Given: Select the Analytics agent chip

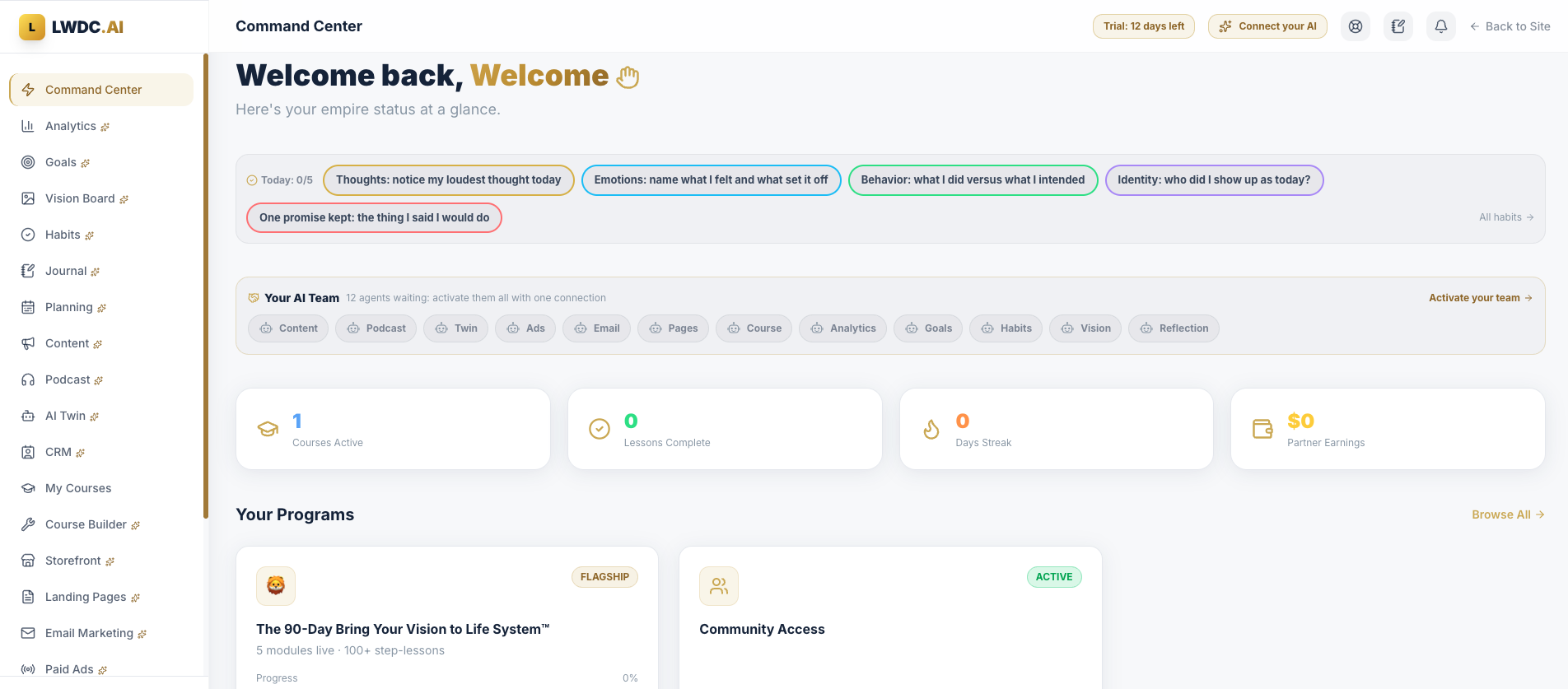Looking at the screenshot, I should tap(842, 328).
